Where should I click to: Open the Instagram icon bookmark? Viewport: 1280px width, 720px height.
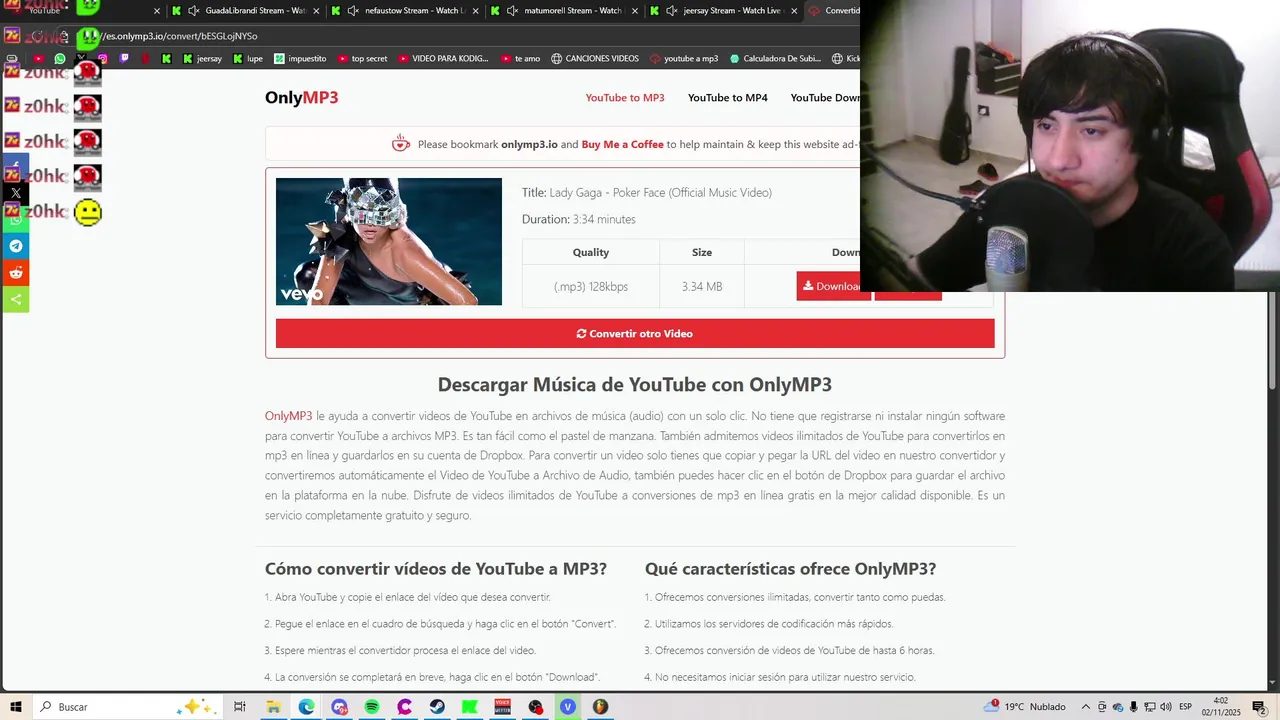(103, 58)
